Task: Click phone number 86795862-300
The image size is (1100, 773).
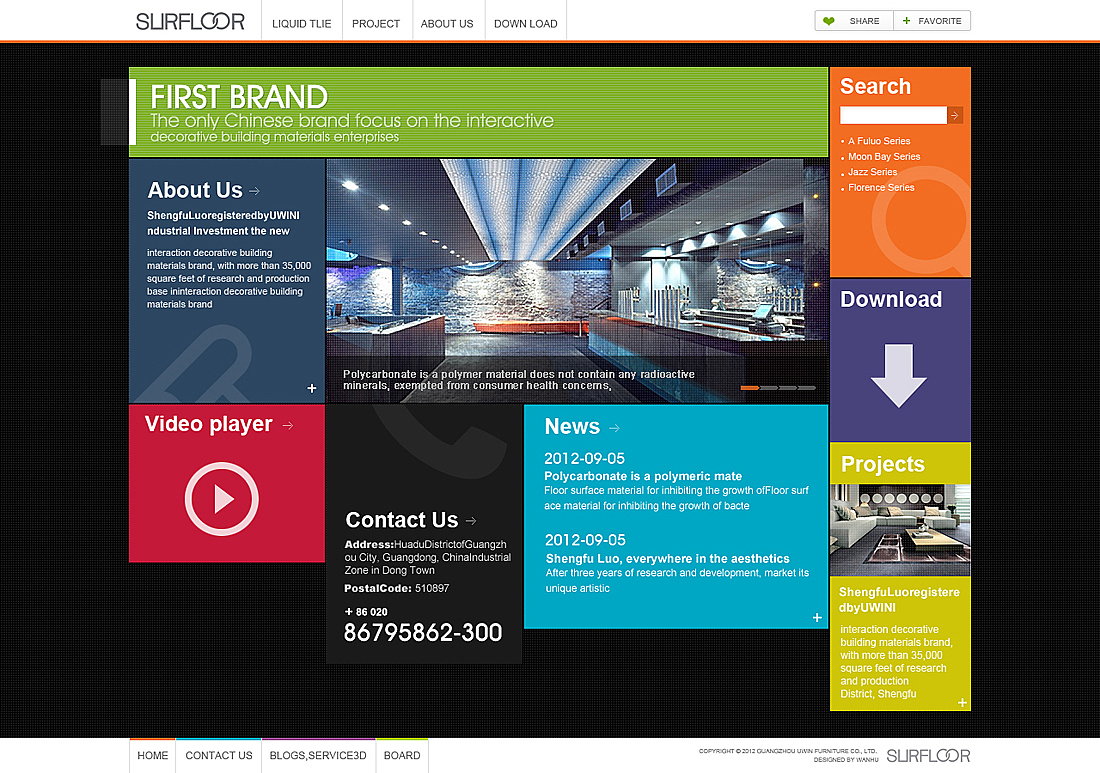Action: click(423, 633)
